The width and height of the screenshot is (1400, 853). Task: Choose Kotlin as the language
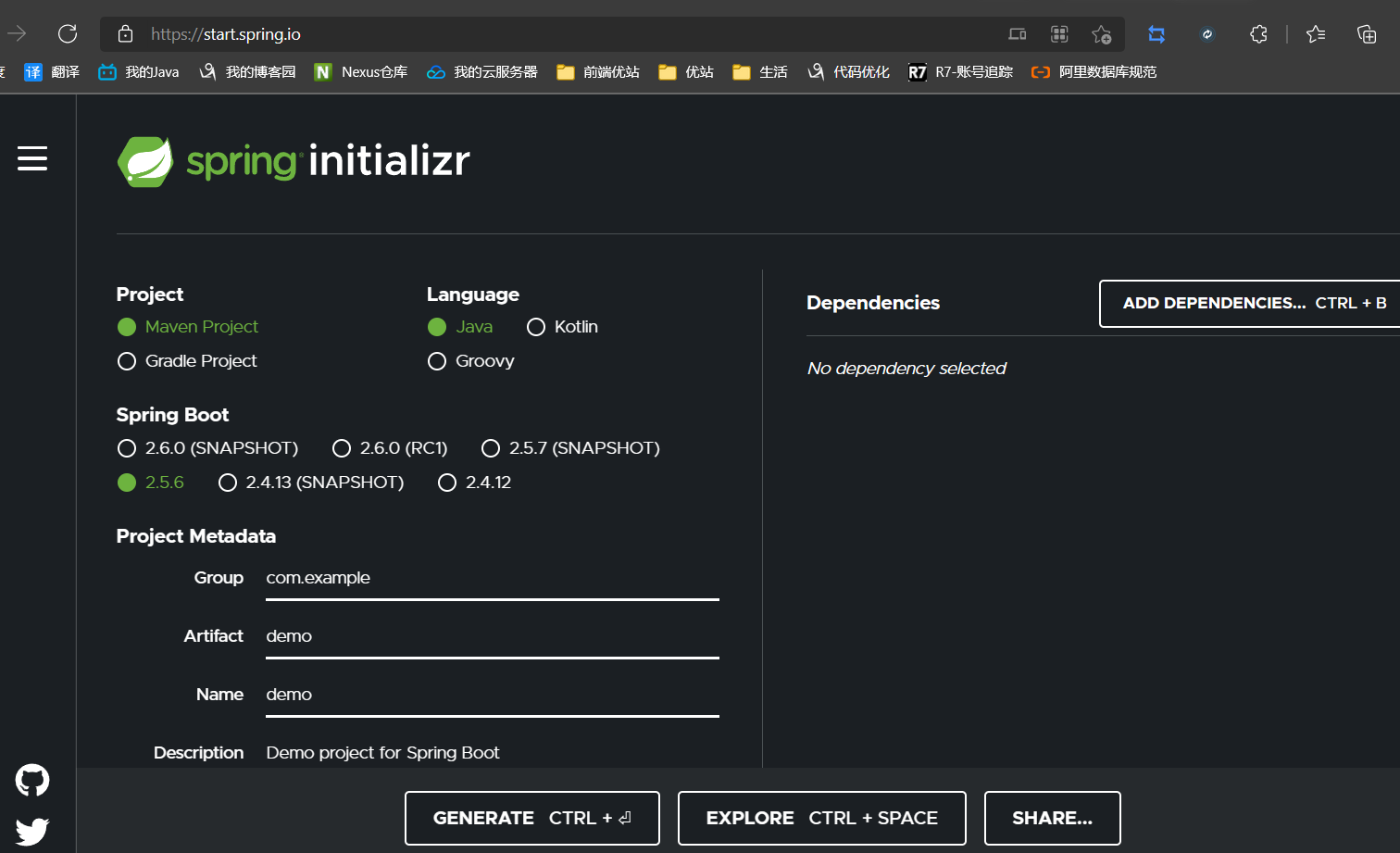[562, 327]
